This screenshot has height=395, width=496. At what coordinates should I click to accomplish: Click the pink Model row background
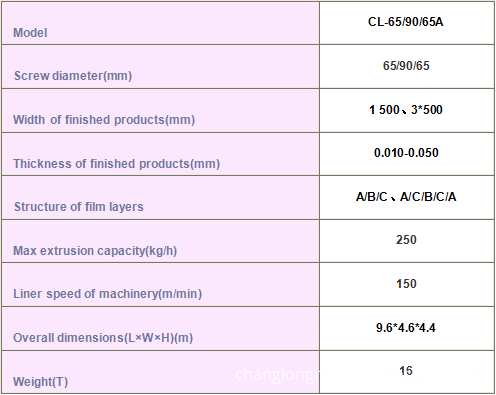coord(160,23)
